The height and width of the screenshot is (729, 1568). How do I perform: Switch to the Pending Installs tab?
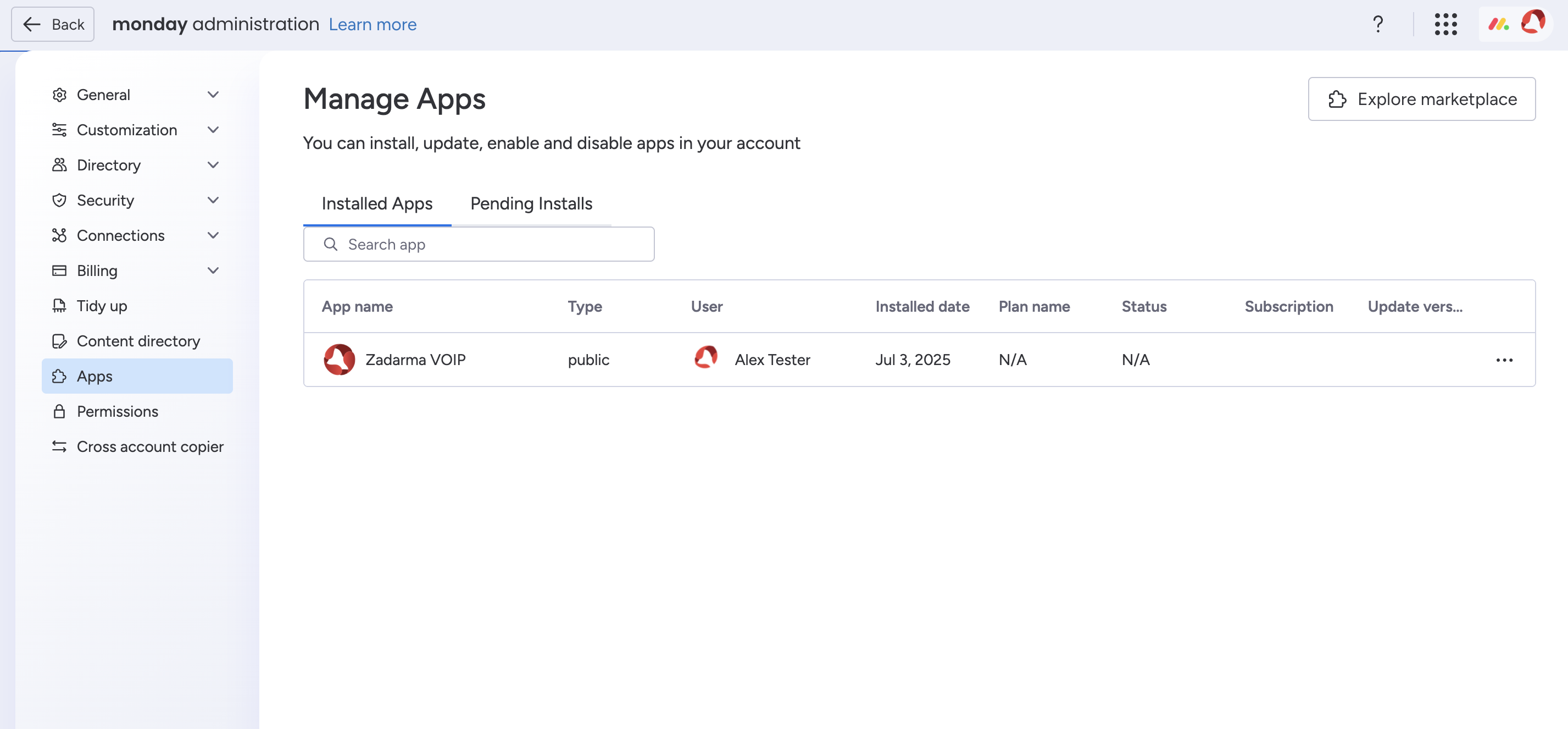pos(531,204)
